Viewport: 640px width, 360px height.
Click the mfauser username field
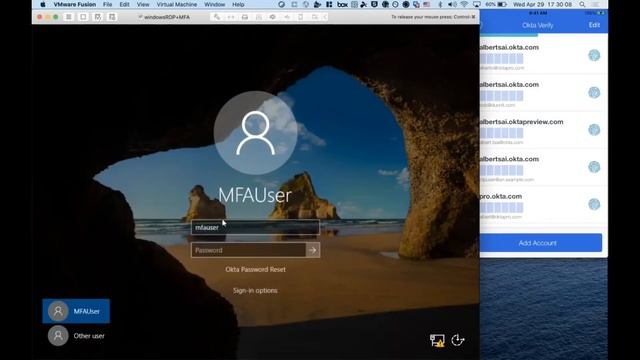(x=255, y=227)
